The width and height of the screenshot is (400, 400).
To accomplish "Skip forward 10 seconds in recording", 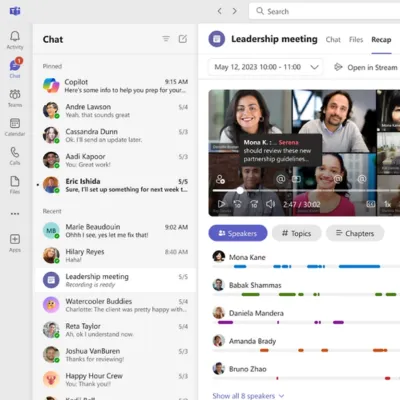I will click(254, 204).
